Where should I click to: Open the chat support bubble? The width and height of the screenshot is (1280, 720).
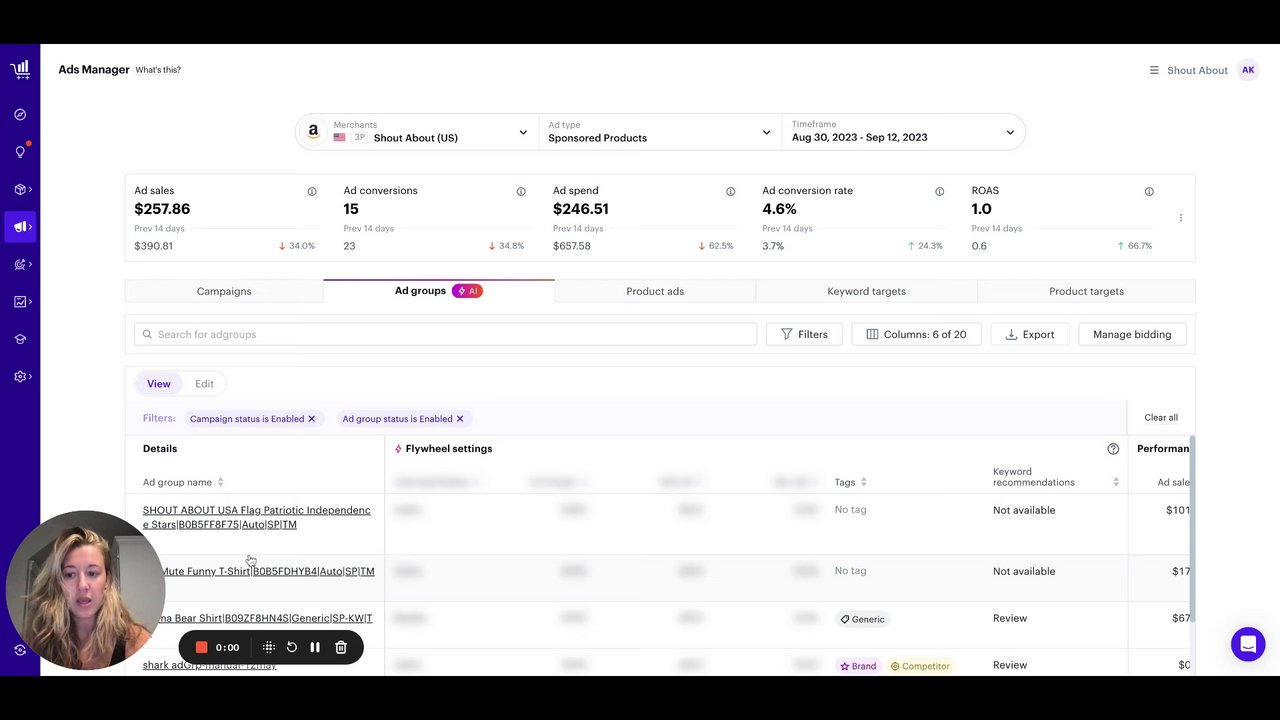pos(1248,645)
